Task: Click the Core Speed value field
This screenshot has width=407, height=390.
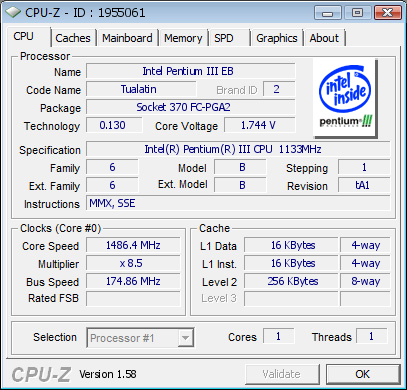Action: (133, 245)
